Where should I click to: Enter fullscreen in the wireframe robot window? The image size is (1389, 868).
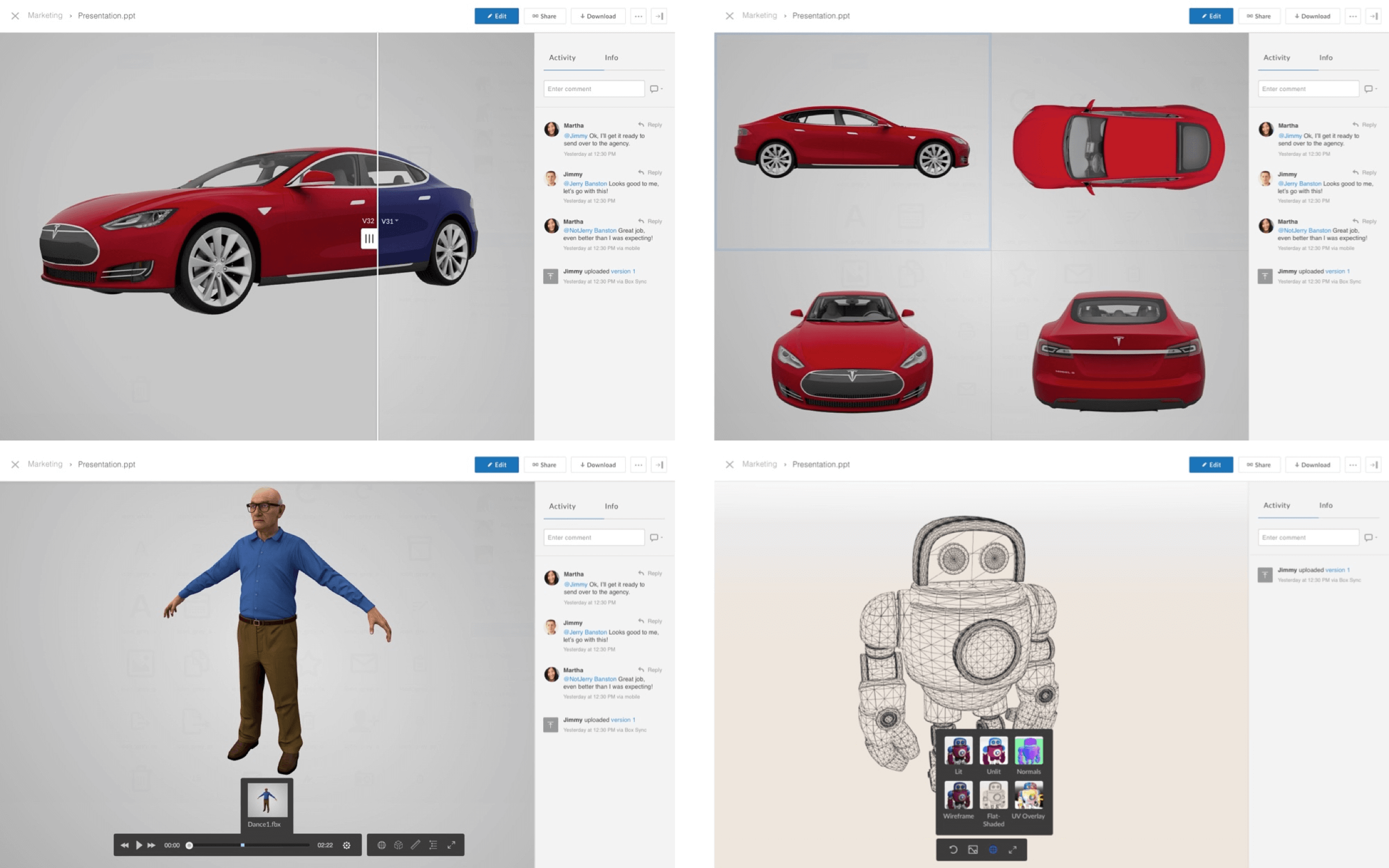coord(1012,850)
